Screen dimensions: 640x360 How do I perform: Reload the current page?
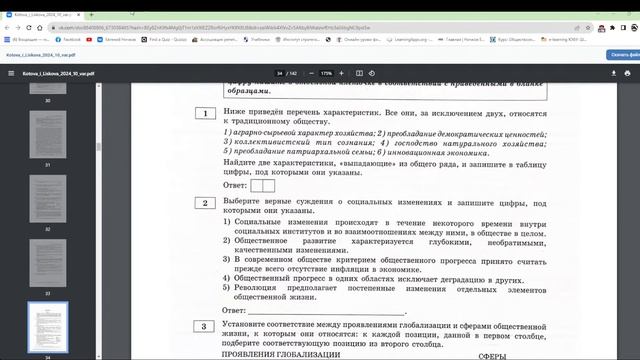[x=29, y=28]
